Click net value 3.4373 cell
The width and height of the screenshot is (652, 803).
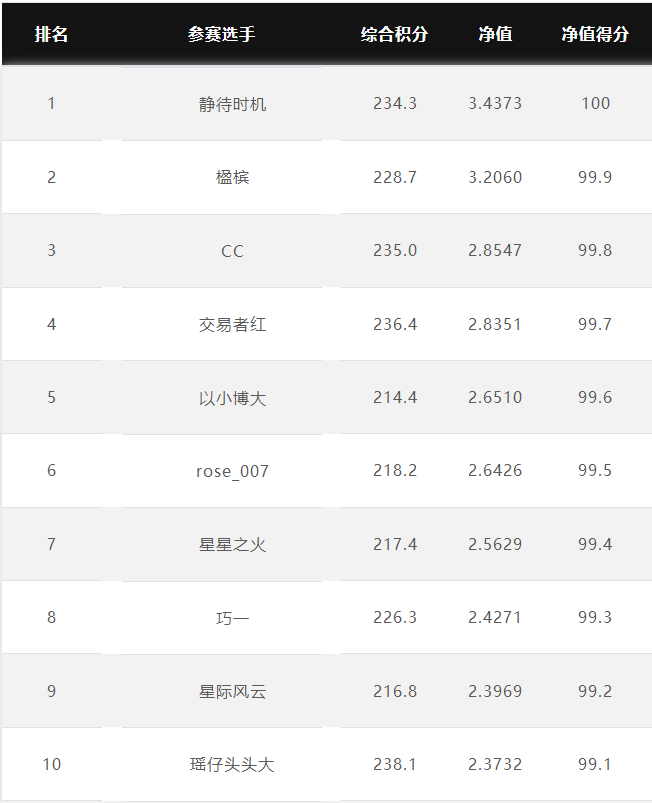click(495, 103)
